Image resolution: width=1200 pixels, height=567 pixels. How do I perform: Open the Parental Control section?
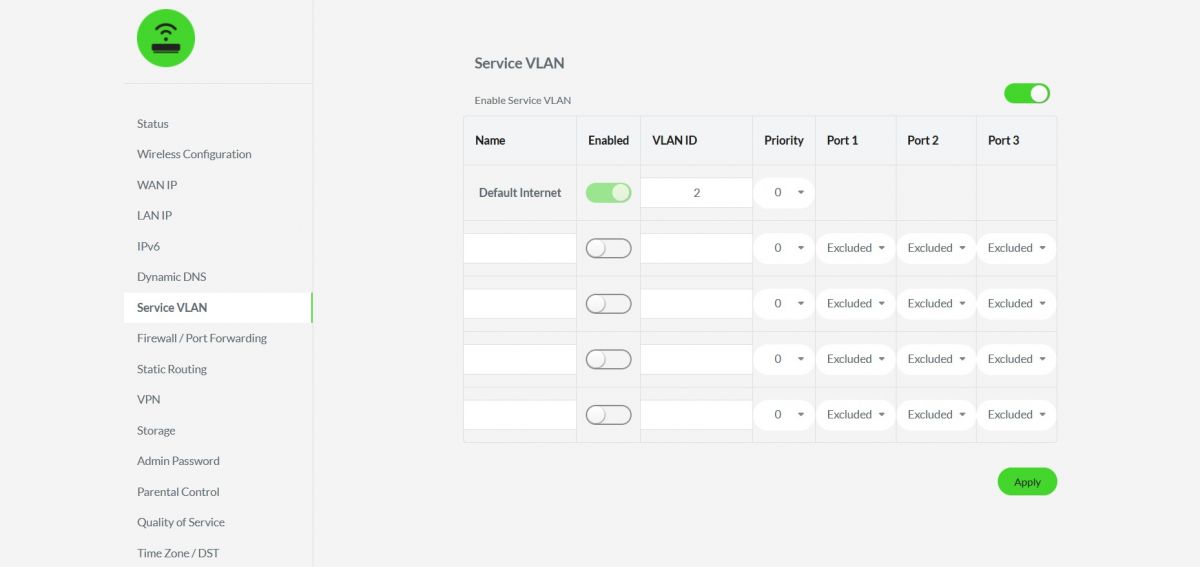pyautogui.click(x=178, y=491)
